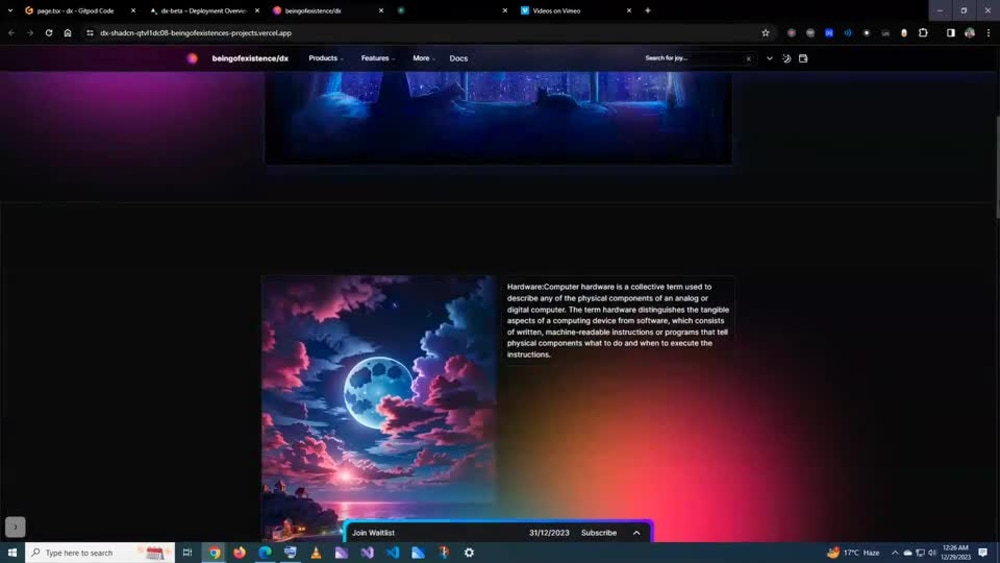1000x563 pixels.
Task: Expand the More menu
Action: [x=424, y=58]
